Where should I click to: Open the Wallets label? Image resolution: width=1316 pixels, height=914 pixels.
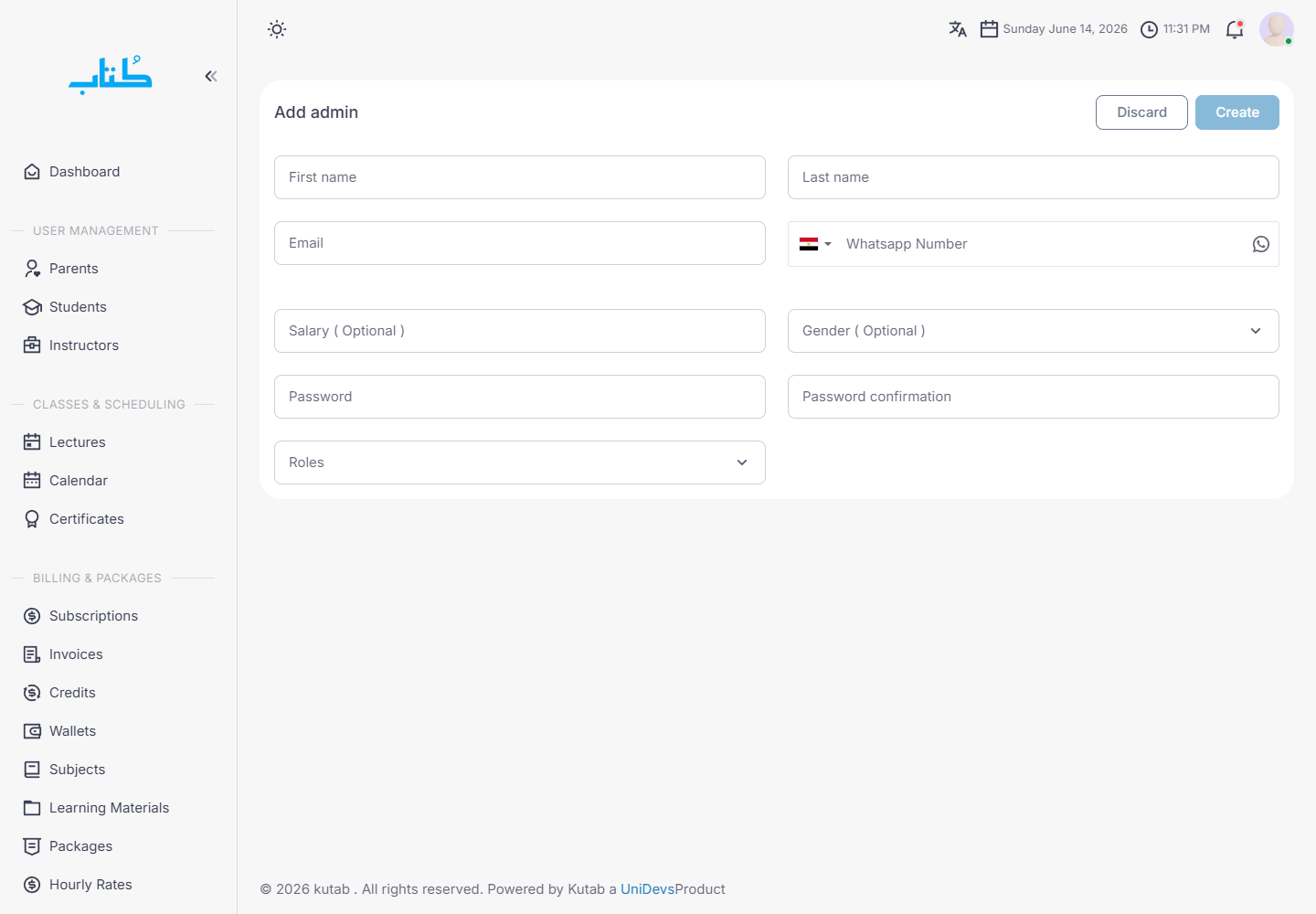coord(72,731)
